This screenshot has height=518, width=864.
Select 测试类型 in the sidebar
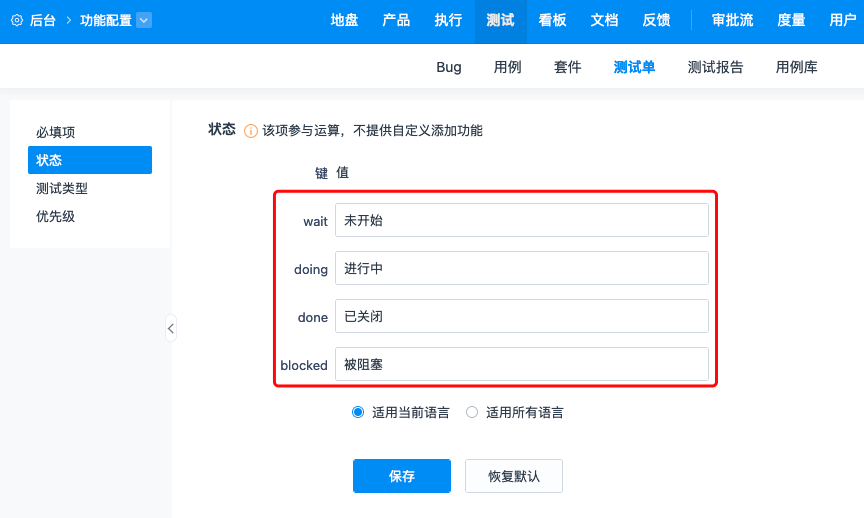(x=62, y=188)
